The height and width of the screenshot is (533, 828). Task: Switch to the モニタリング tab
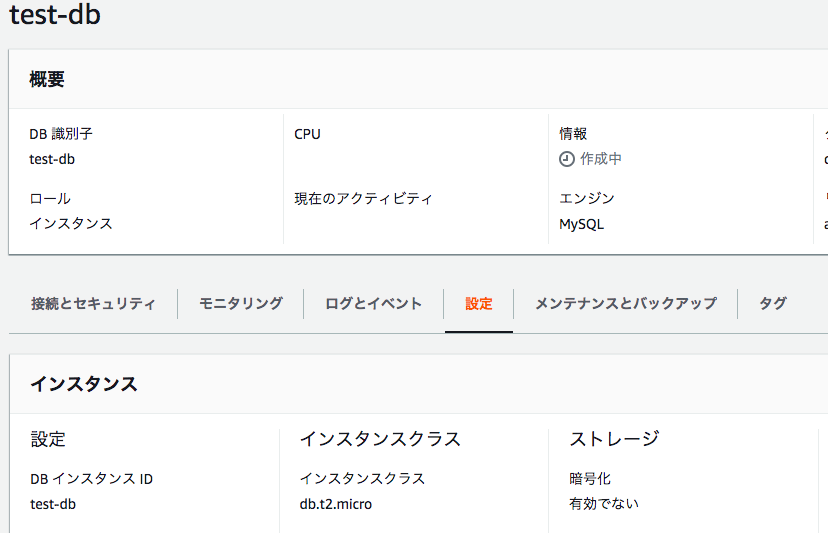coord(241,304)
